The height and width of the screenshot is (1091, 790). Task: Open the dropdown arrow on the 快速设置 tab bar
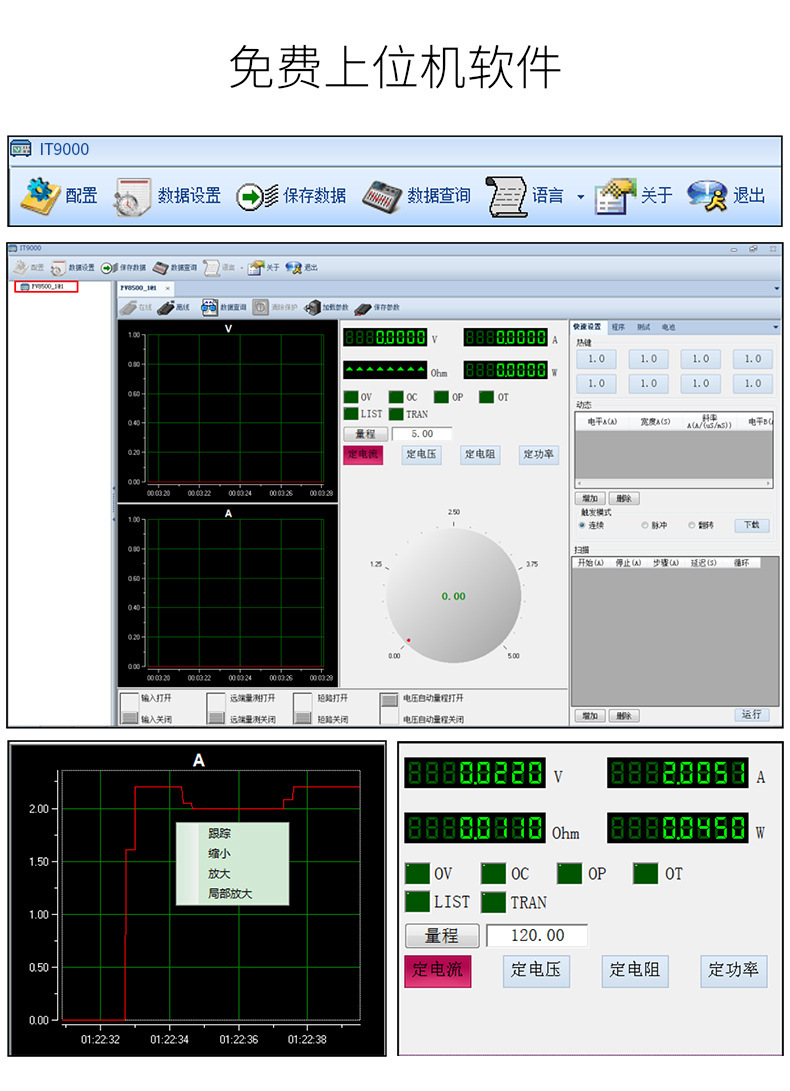coord(775,327)
